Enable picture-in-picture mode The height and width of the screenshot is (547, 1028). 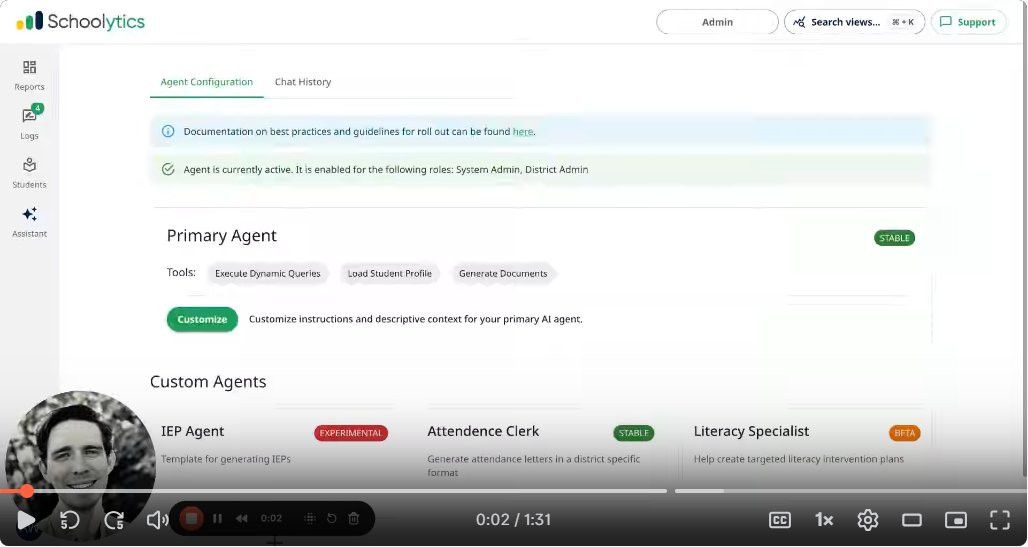click(956, 520)
